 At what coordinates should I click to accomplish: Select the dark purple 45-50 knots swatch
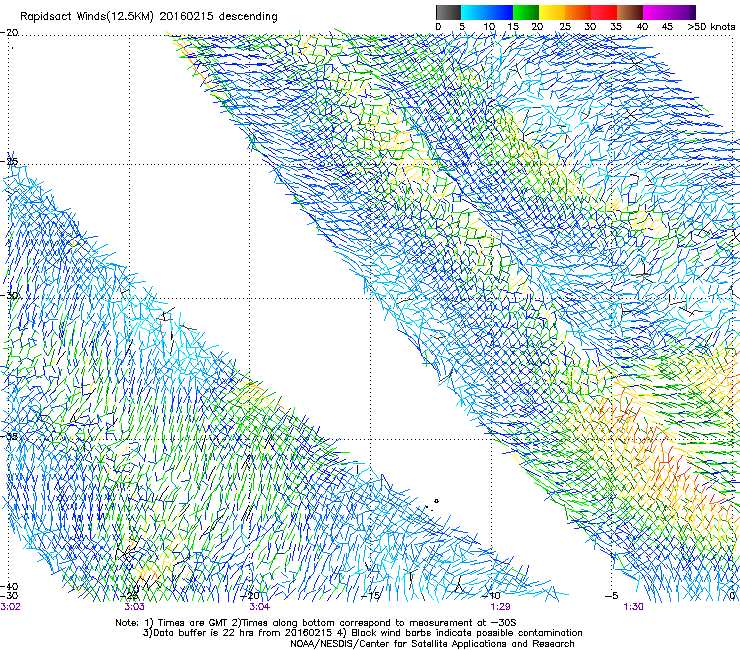(682, 12)
